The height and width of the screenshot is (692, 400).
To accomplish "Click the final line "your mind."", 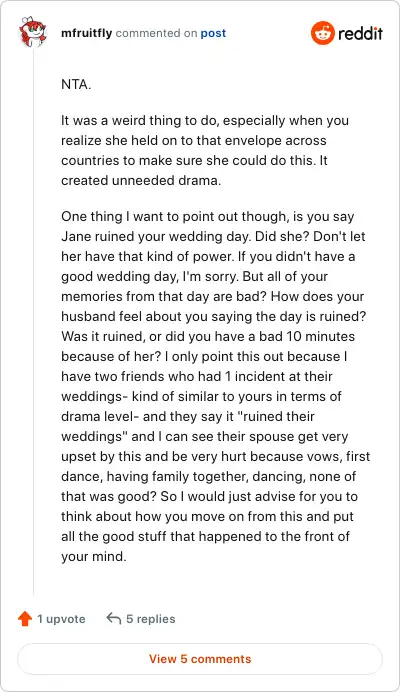I will (x=94, y=556).
